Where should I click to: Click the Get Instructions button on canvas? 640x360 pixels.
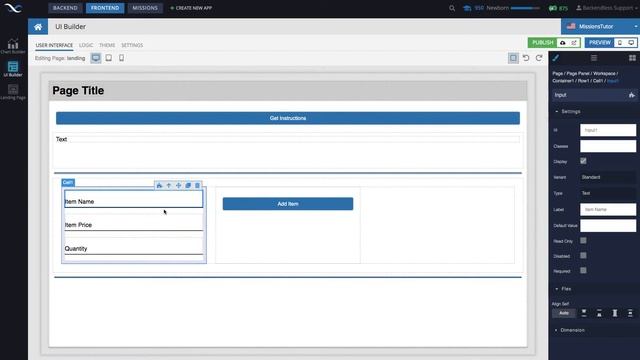[288, 118]
